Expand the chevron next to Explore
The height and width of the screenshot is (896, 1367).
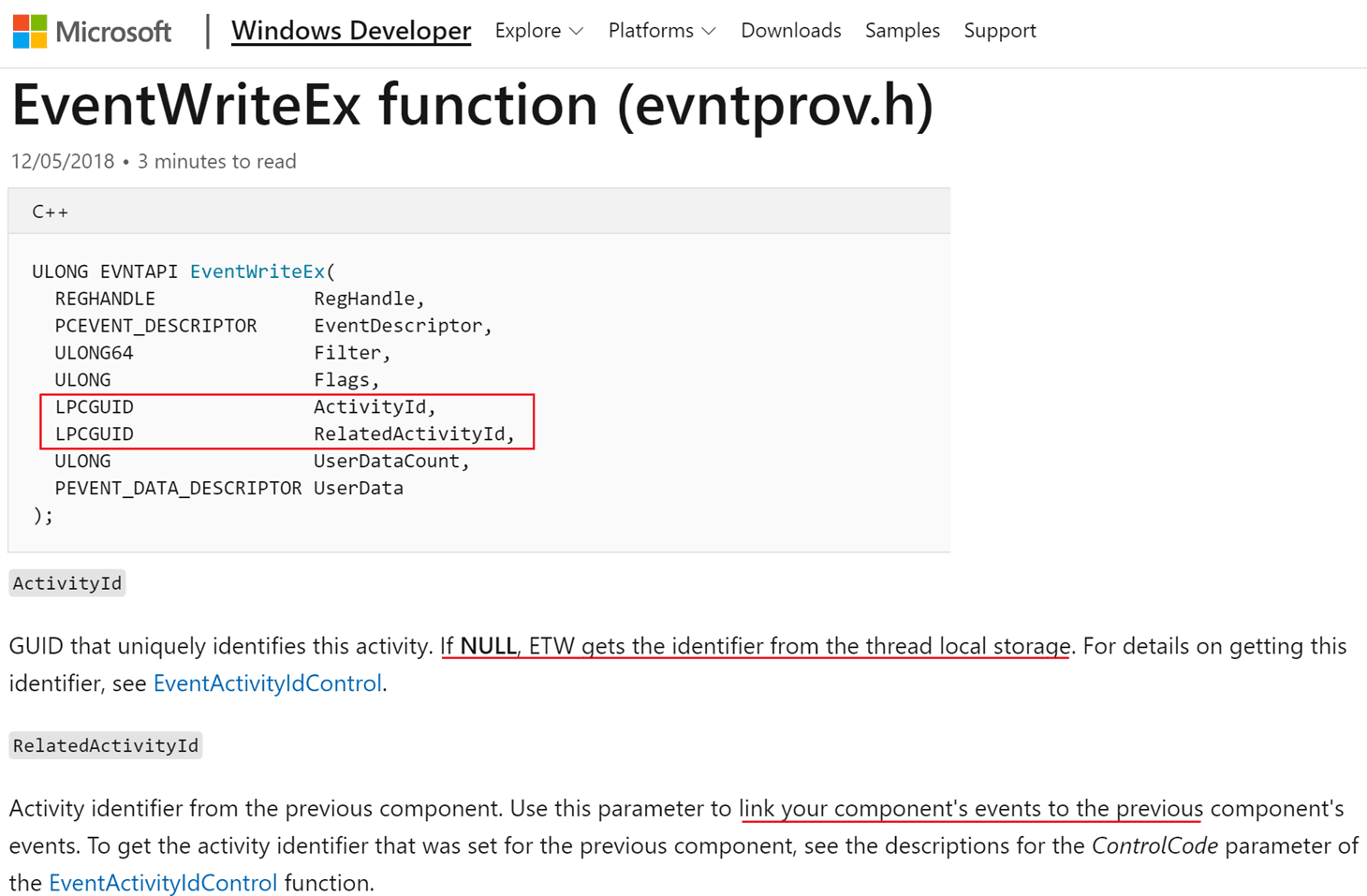coord(574,30)
